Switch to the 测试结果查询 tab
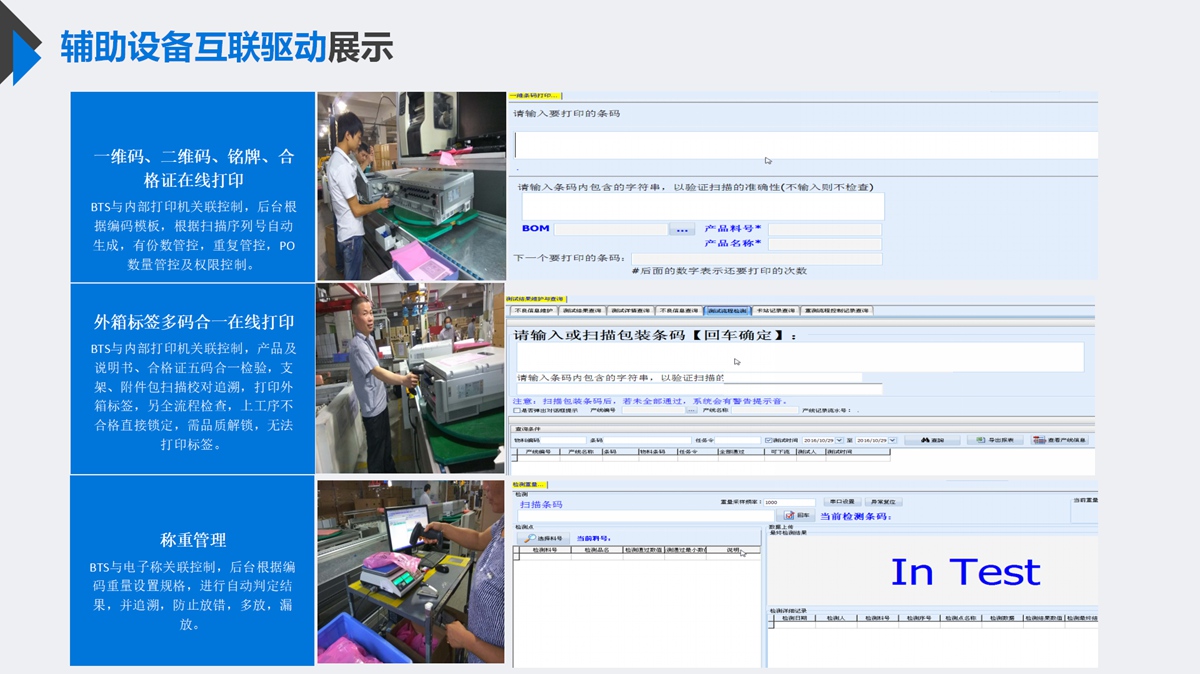Image resolution: width=1200 pixels, height=674 pixels. pyautogui.click(x=582, y=311)
